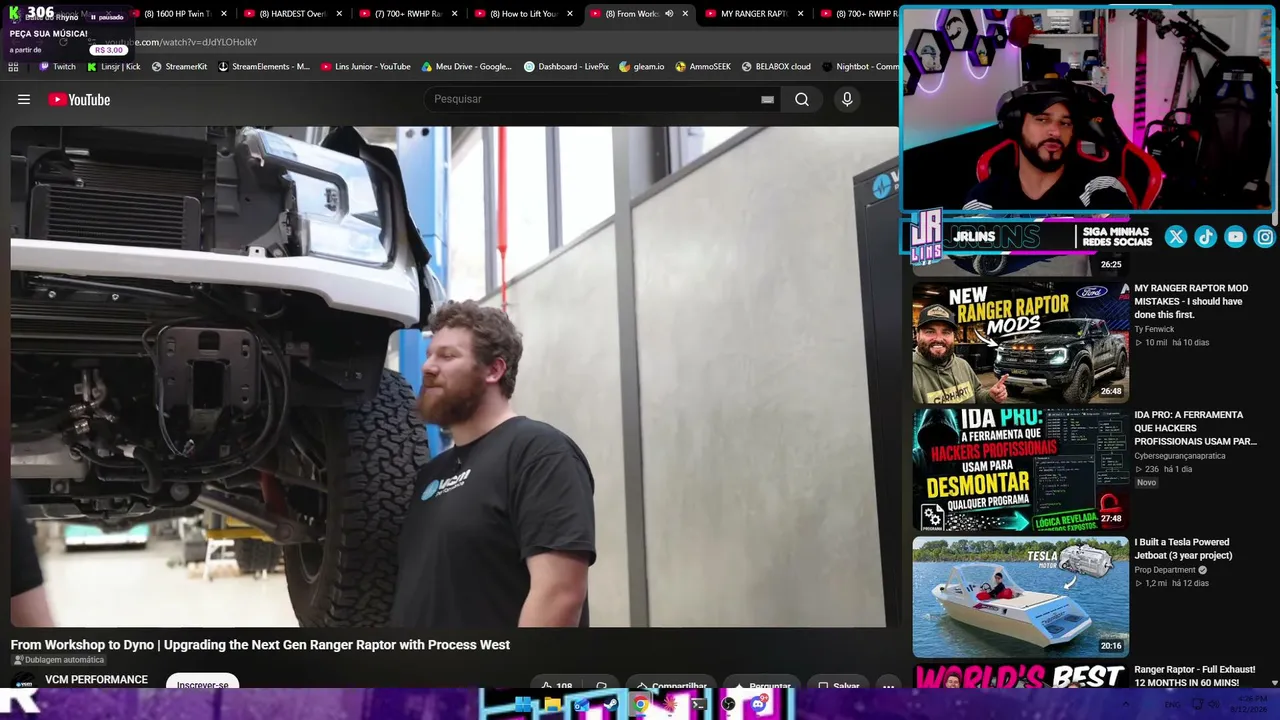Image resolution: width=1280 pixels, height=720 pixels.
Task: Click the TikTok social icon in overlay
Action: click(x=1206, y=237)
